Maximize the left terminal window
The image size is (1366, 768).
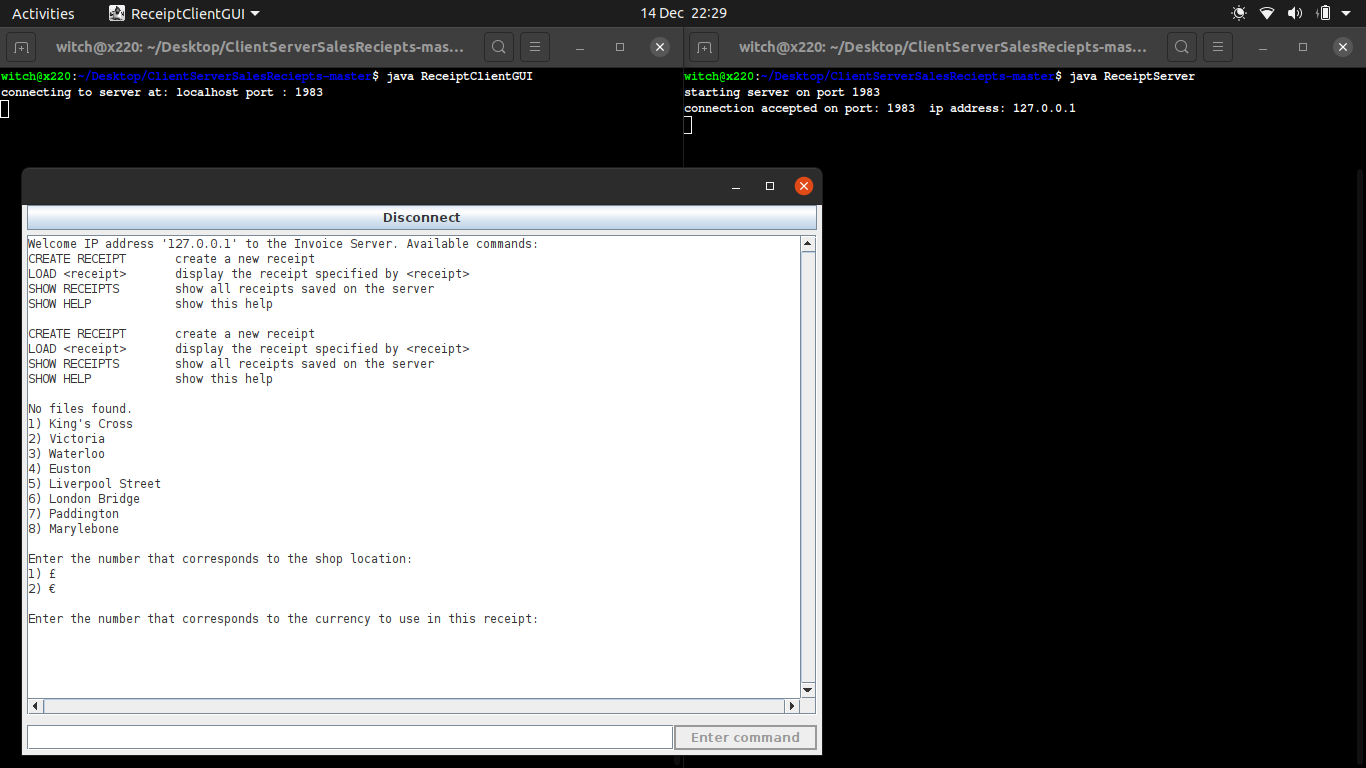point(620,47)
